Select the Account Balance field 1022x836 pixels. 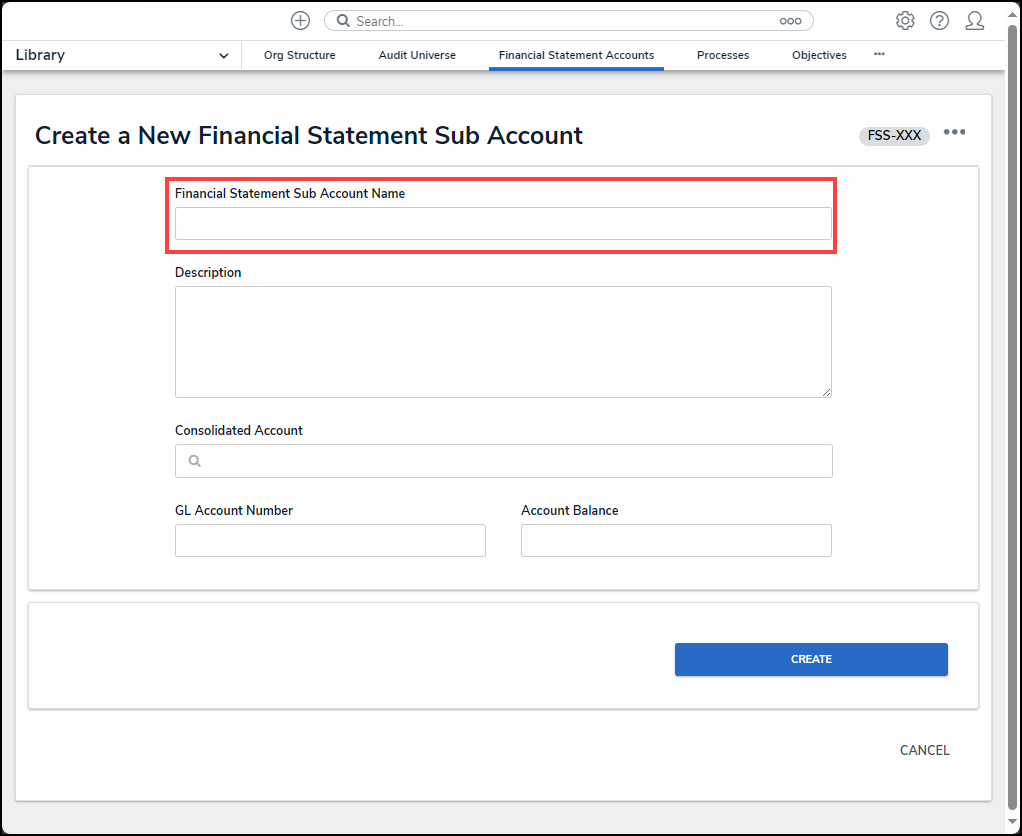(676, 540)
